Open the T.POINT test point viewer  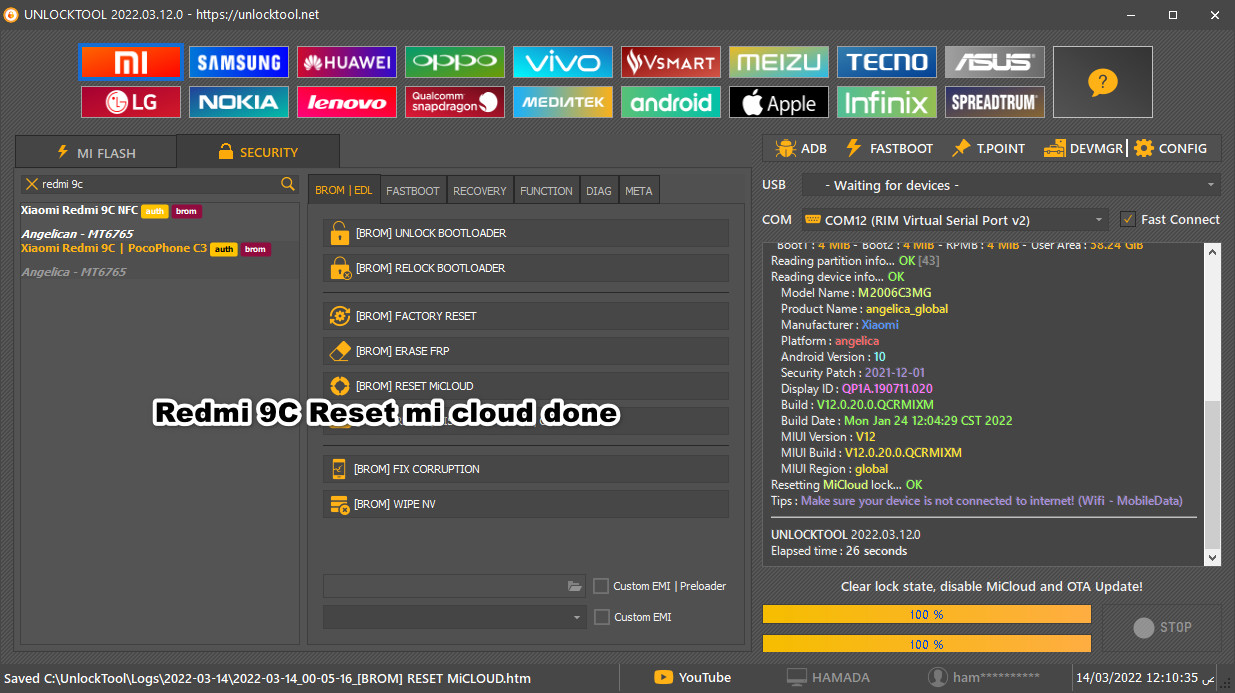988,148
